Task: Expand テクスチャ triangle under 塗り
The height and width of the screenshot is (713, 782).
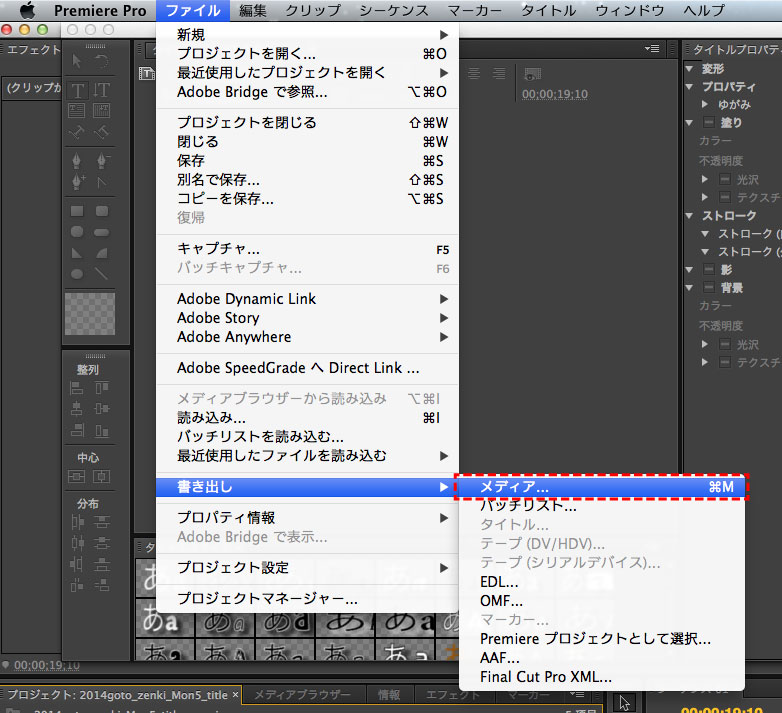Action: (705, 197)
